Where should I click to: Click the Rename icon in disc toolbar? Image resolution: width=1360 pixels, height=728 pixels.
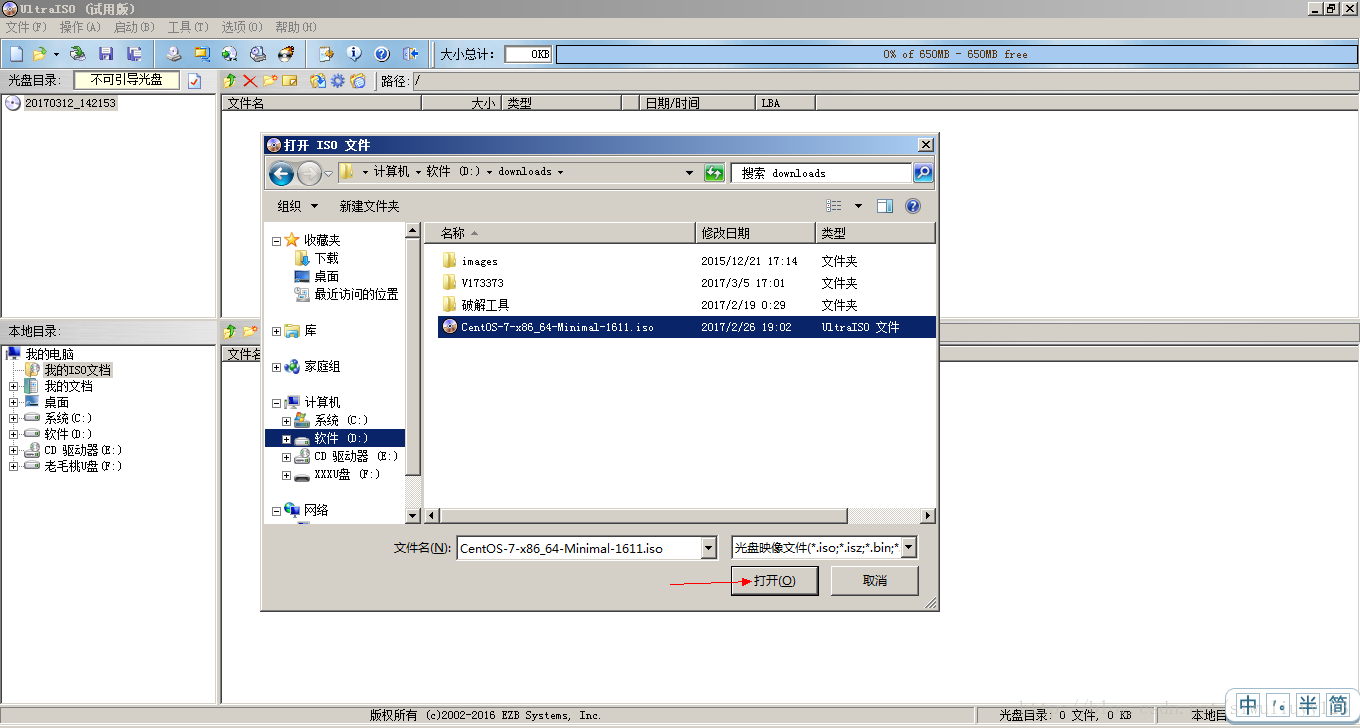pos(290,80)
